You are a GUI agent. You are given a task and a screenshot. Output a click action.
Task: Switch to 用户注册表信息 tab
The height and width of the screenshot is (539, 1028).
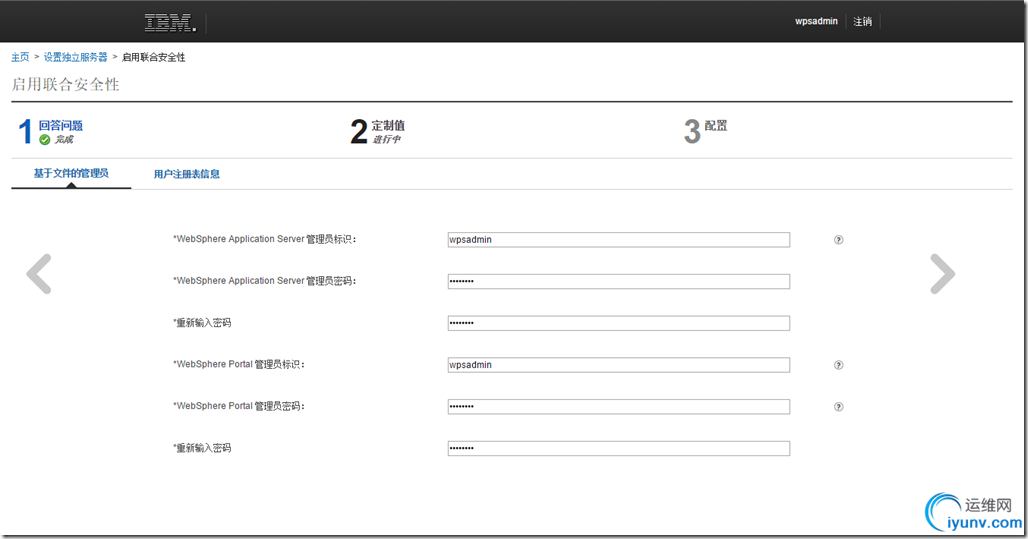pyautogui.click(x=187, y=174)
